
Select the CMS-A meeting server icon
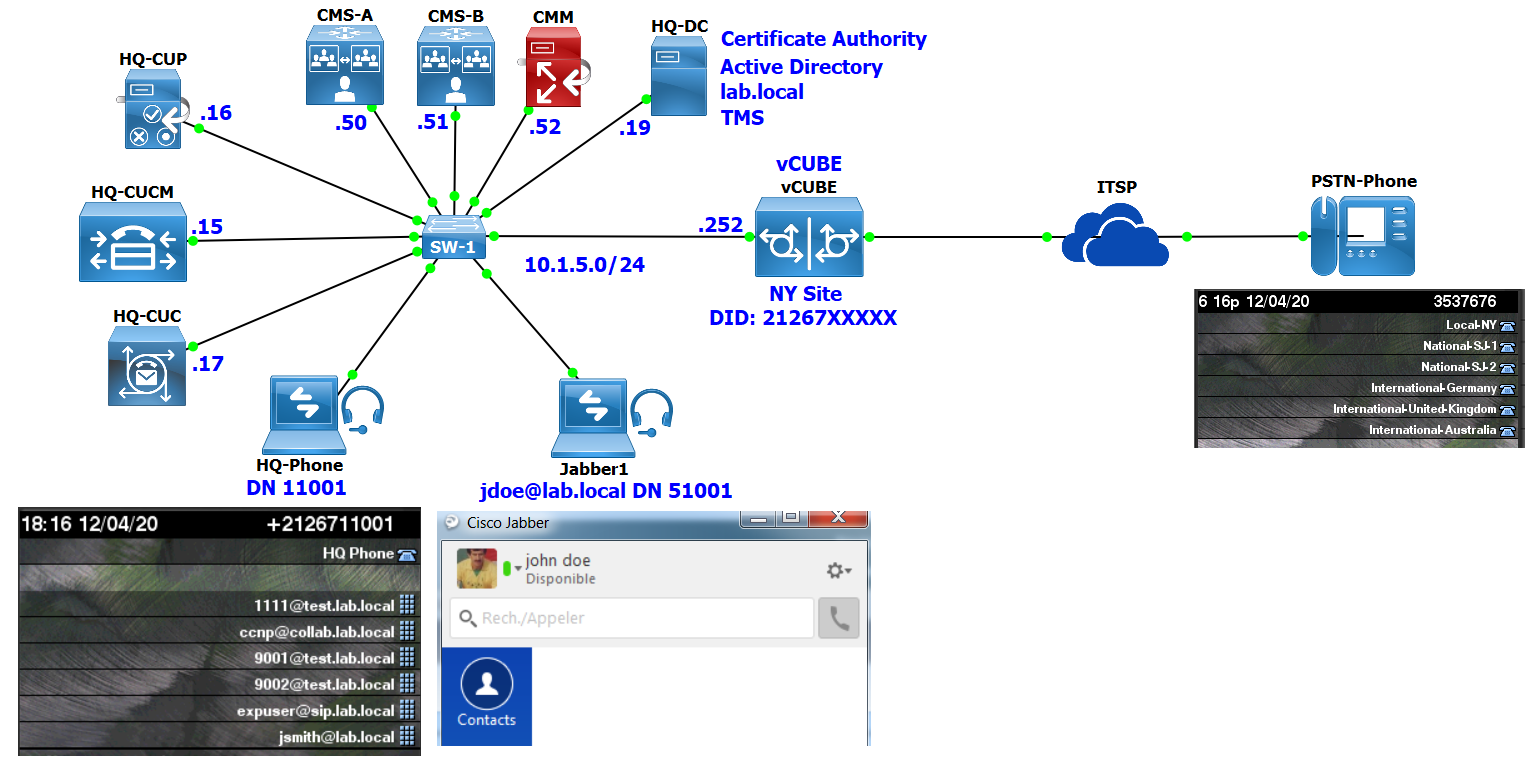point(344,67)
